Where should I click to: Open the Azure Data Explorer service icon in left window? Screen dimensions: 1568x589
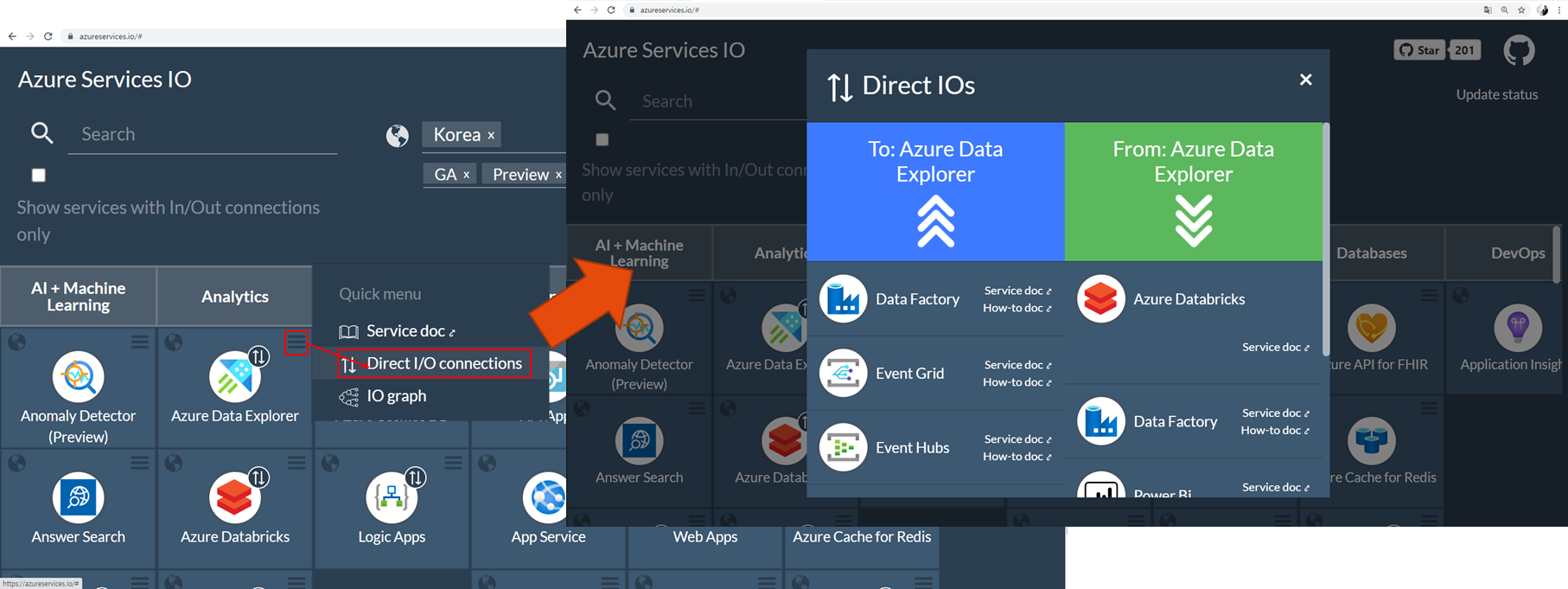(234, 376)
